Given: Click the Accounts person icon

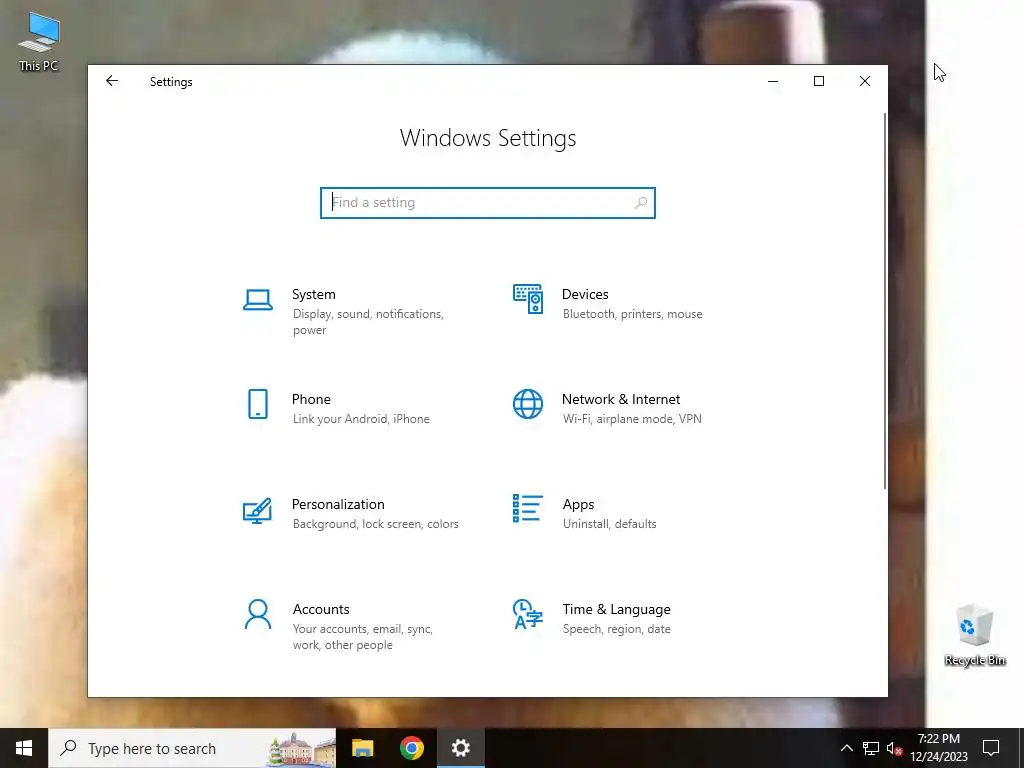Looking at the screenshot, I should [x=258, y=614].
